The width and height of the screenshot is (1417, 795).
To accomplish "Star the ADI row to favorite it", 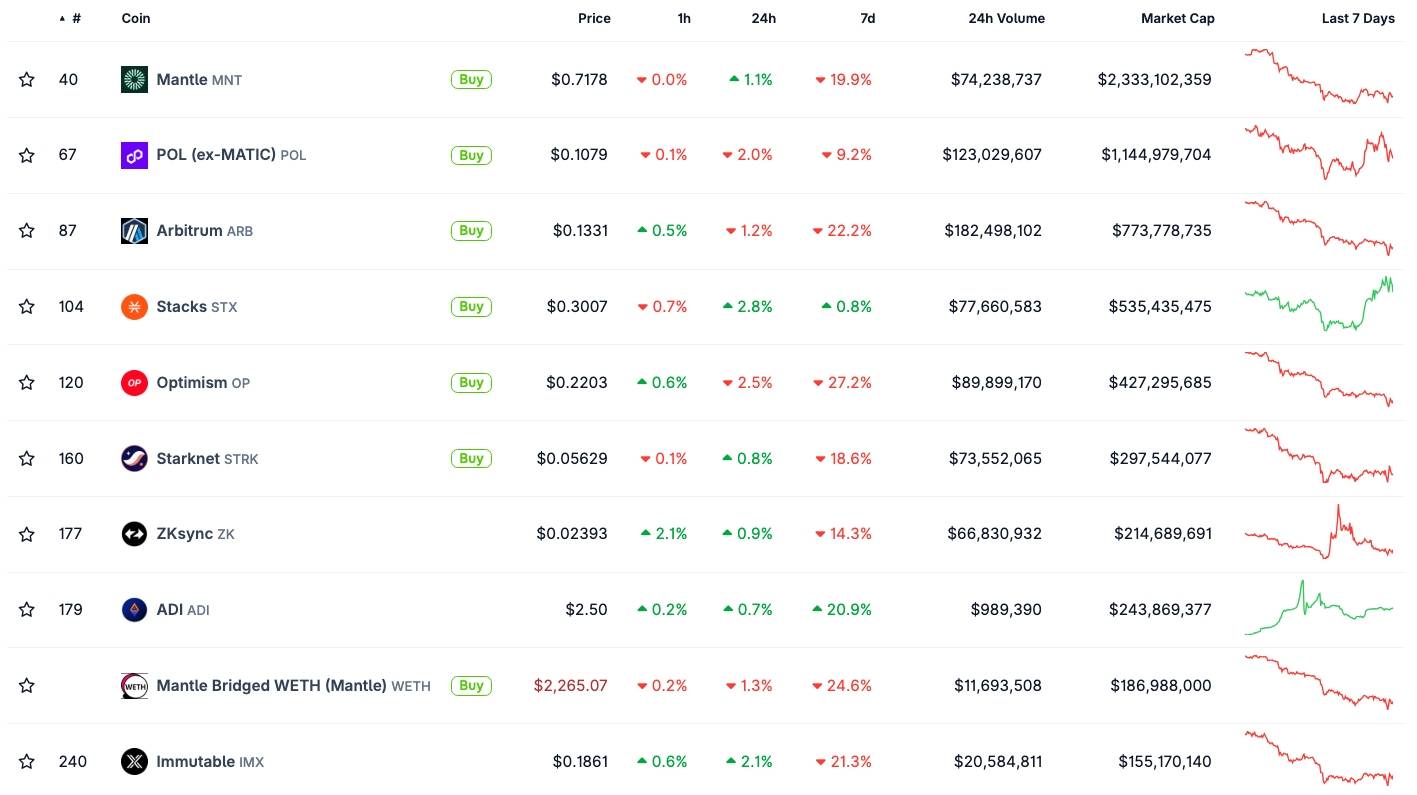I will click(x=26, y=609).
